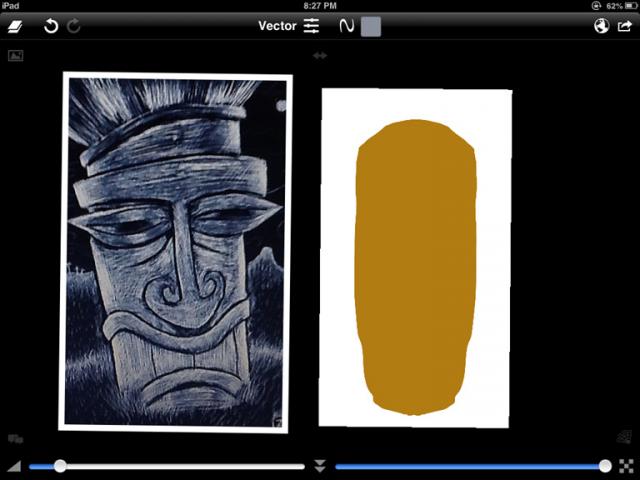This screenshot has width=640, height=480.
Task: Tap the grayed-out redo arrow
Action: coord(74,26)
